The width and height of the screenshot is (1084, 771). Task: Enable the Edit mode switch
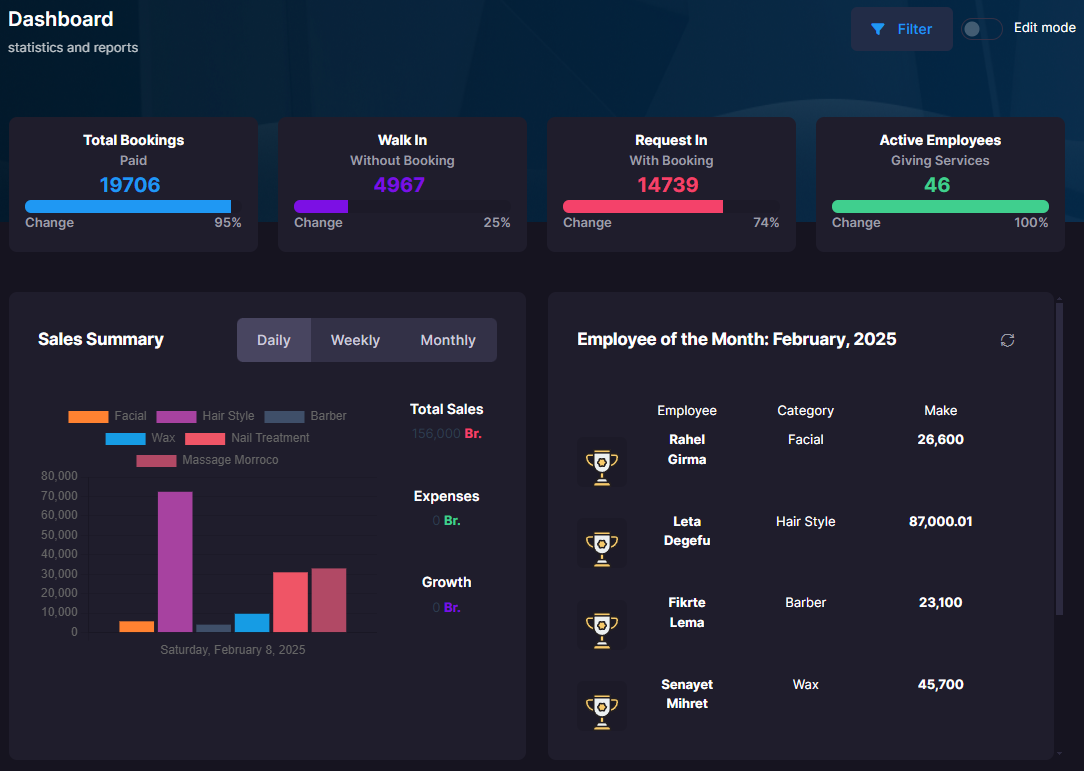(981, 29)
